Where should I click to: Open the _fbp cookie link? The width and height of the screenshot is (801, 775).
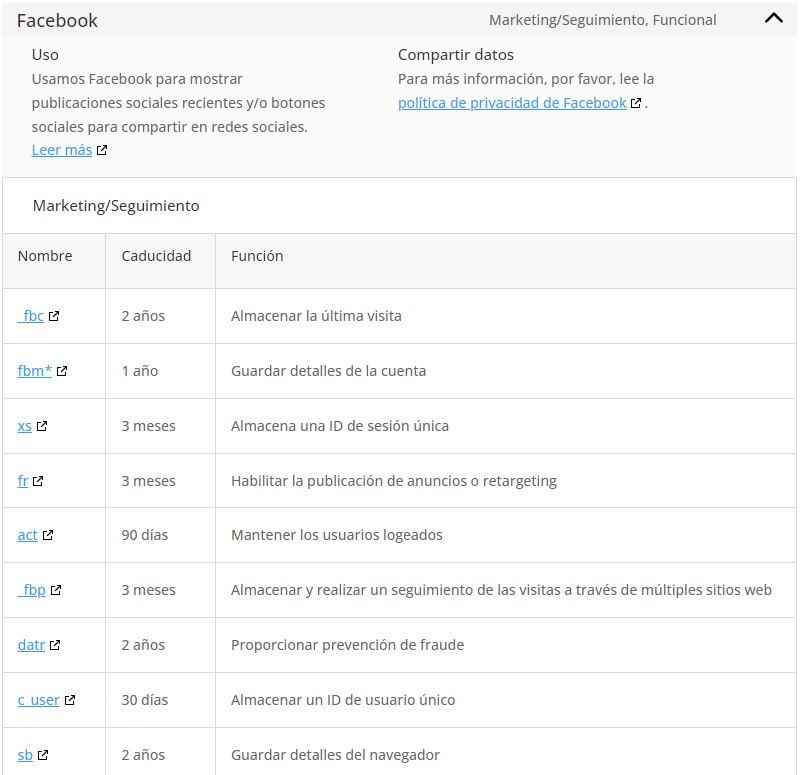[32, 590]
